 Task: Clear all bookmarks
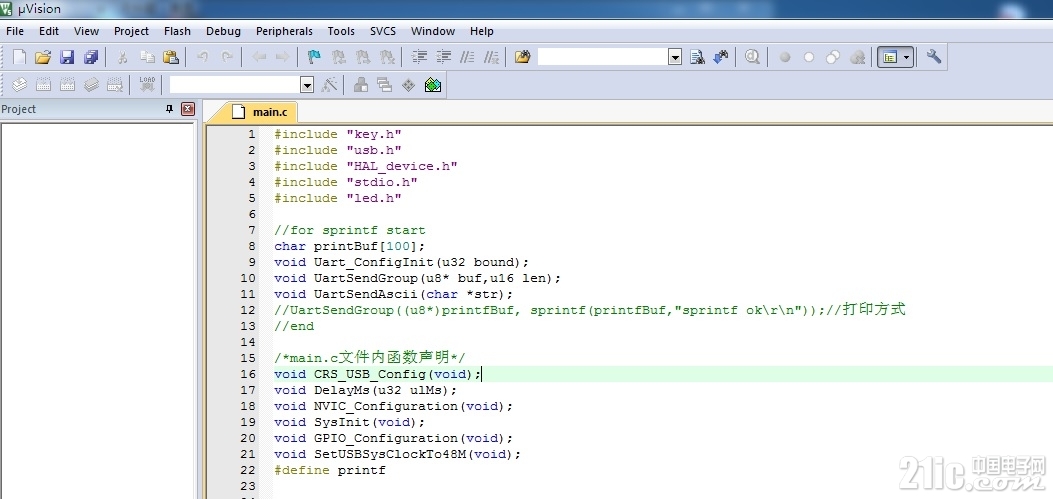387,57
